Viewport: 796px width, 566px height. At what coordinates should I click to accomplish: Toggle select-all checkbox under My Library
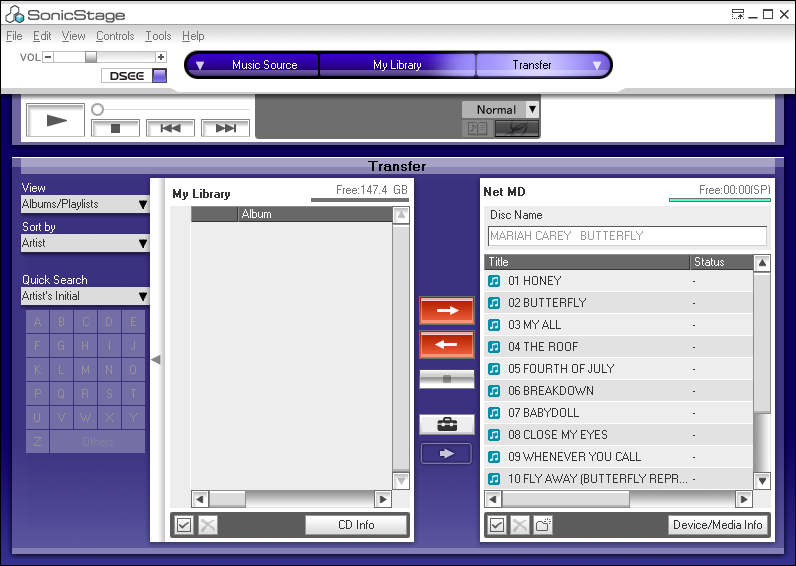coord(183,525)
